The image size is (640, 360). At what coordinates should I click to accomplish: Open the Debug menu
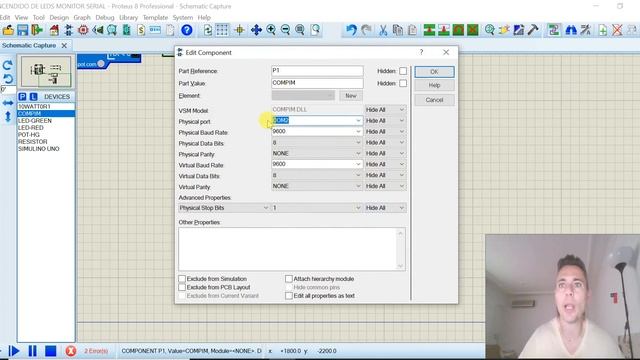tap(105, 18)
